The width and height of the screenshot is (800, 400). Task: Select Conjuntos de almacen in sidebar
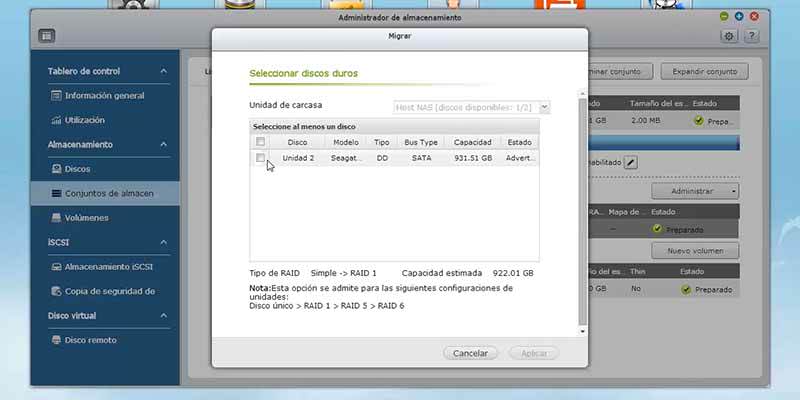pos(105,193)
